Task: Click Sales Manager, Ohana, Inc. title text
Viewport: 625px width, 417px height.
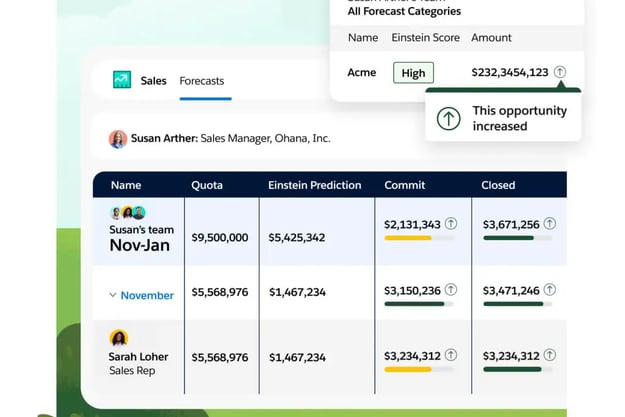Action: point(265,139)
